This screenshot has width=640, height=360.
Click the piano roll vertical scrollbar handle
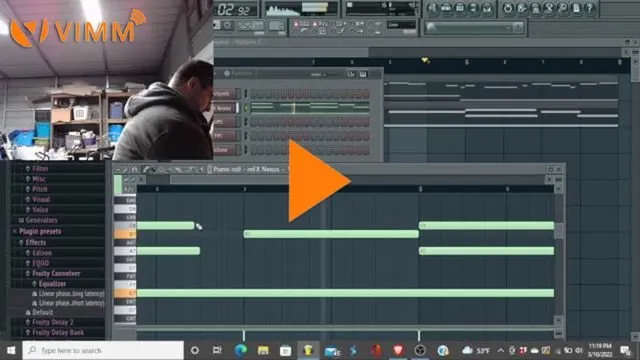[x=558, y=231]
